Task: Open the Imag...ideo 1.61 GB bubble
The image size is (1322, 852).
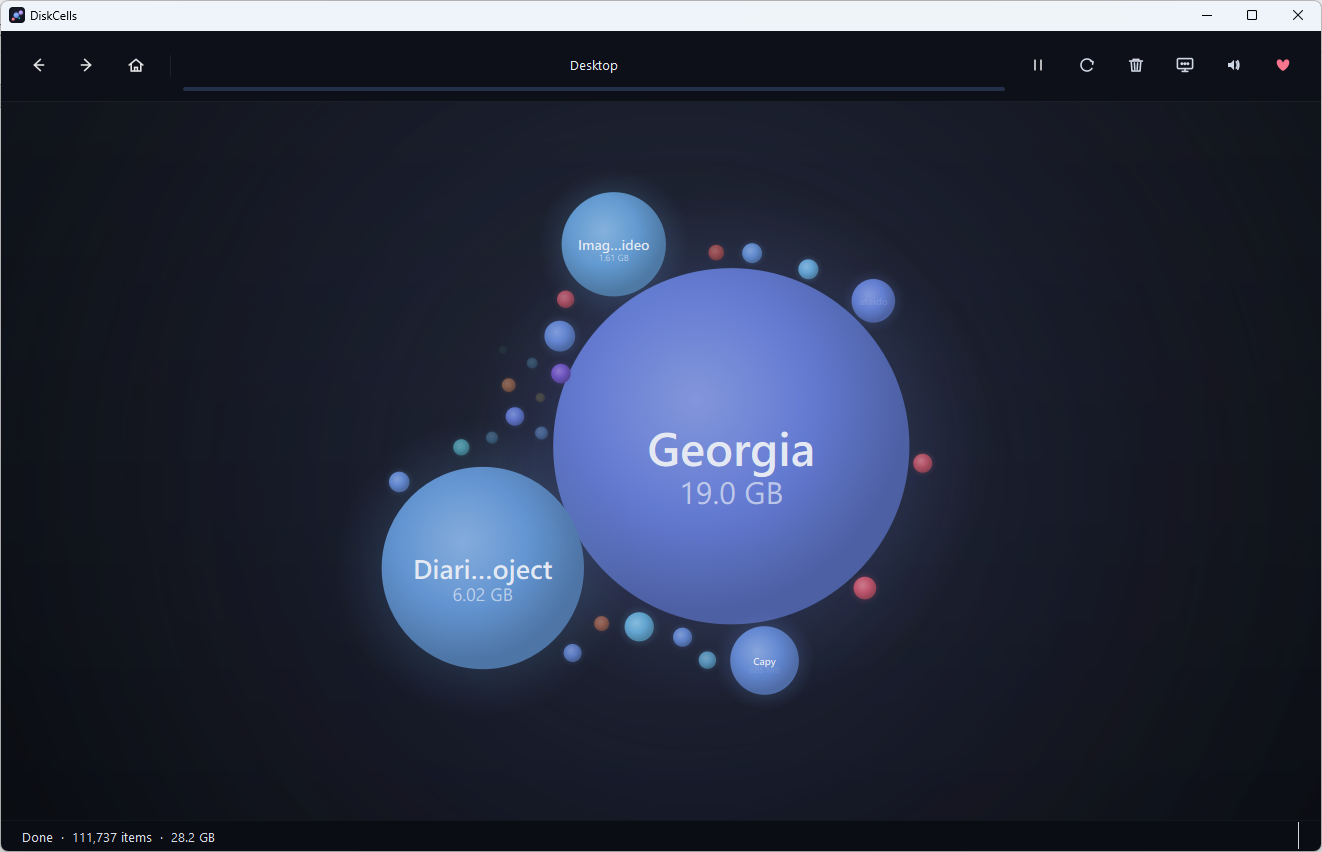Action: [613, 244]
